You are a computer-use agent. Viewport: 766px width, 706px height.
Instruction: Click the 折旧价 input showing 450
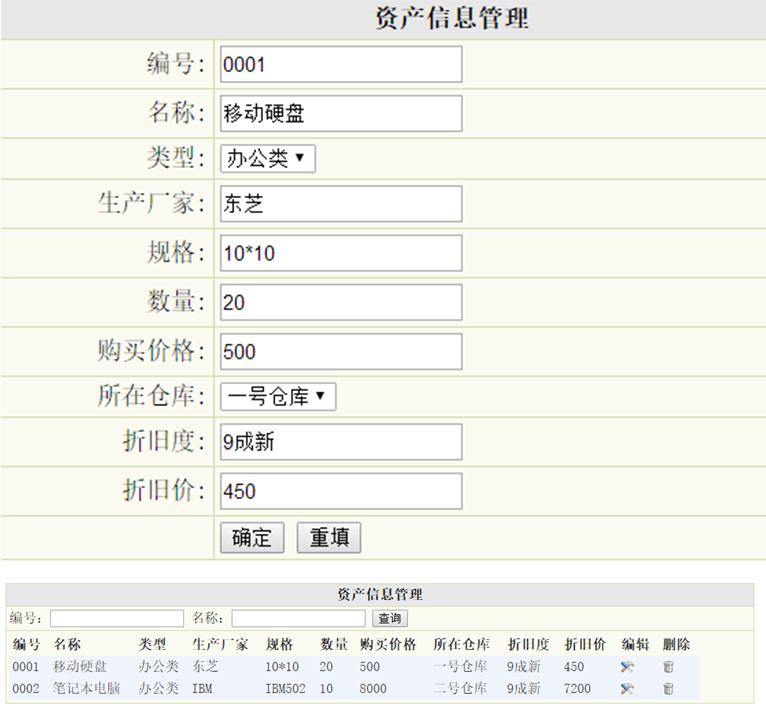pos(341,491)
